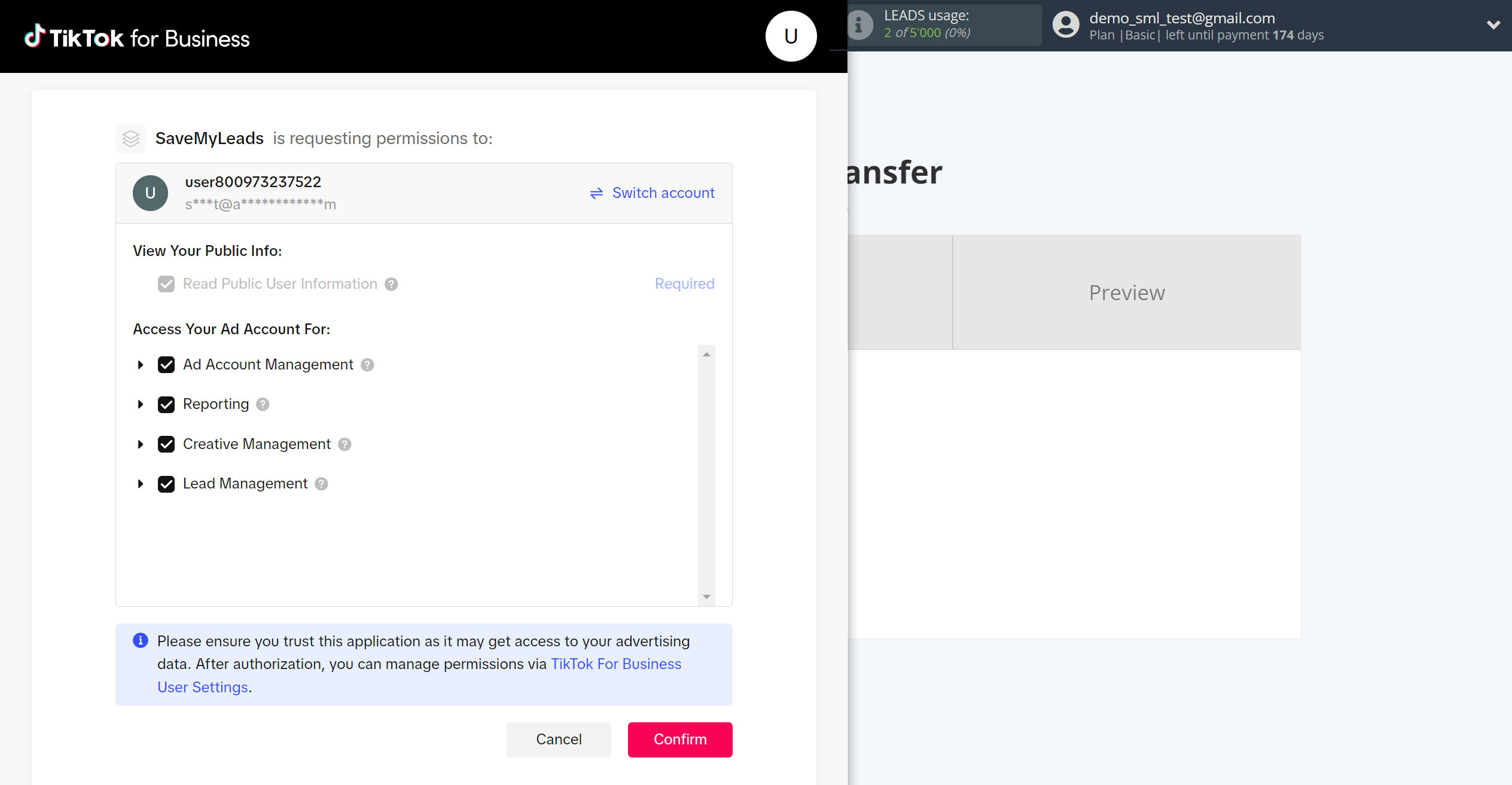Toggle the Reporting checkbox
This screenshot has width=1512, height=785.
coord(167,404)
